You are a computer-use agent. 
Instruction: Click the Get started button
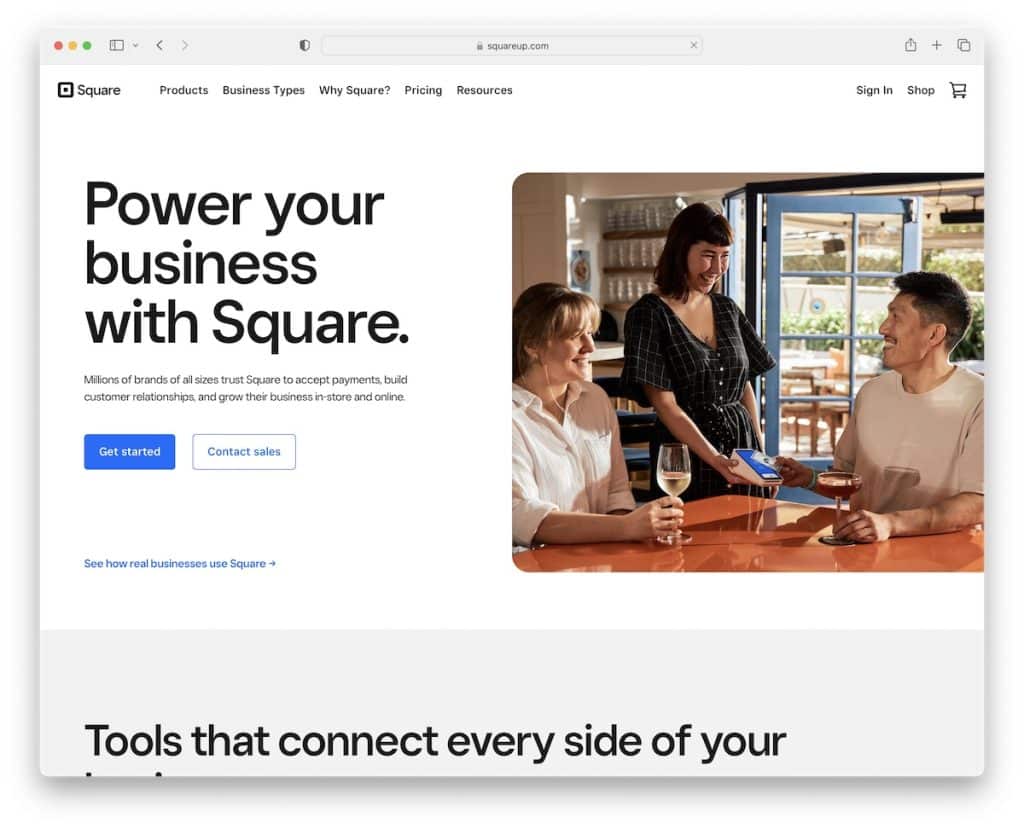pyautogui.click(x=129, y=451)
